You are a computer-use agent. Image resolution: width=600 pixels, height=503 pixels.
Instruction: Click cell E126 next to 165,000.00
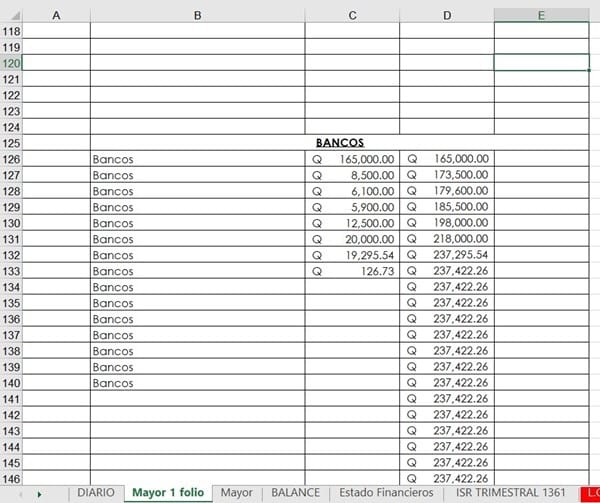click(x=541, y=159)
